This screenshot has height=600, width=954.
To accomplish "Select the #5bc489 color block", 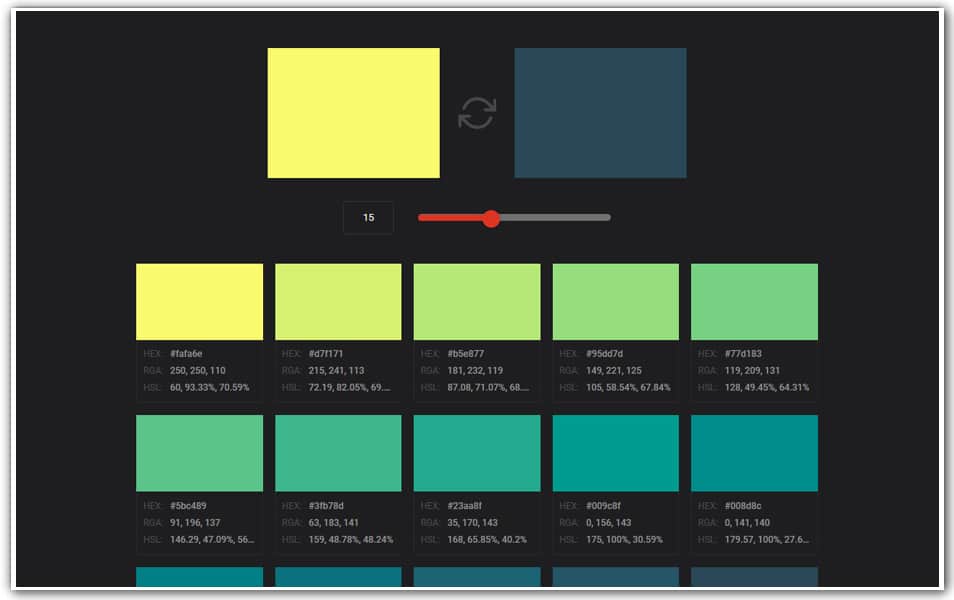I will click(200, 452).
